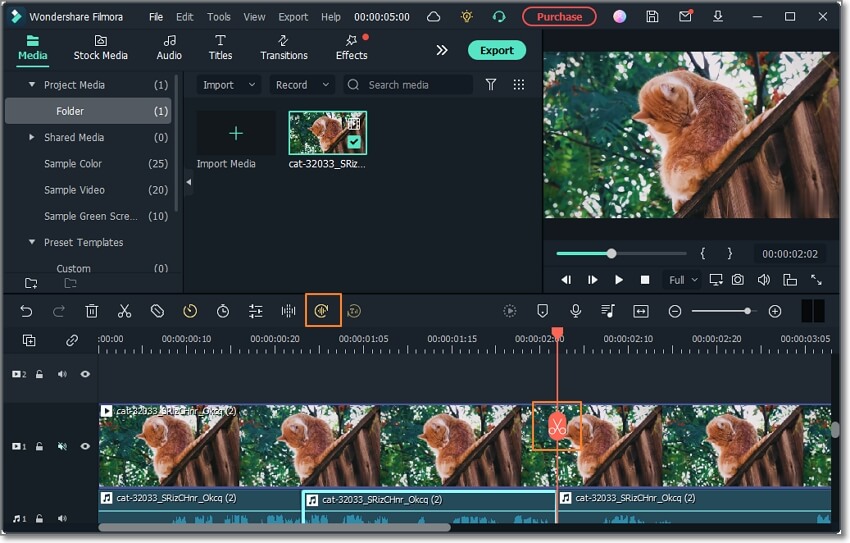Click zoom to fit timeline icon
This screenshot has width=850, height=543.
pyautogui.click(x=641, y=311)
